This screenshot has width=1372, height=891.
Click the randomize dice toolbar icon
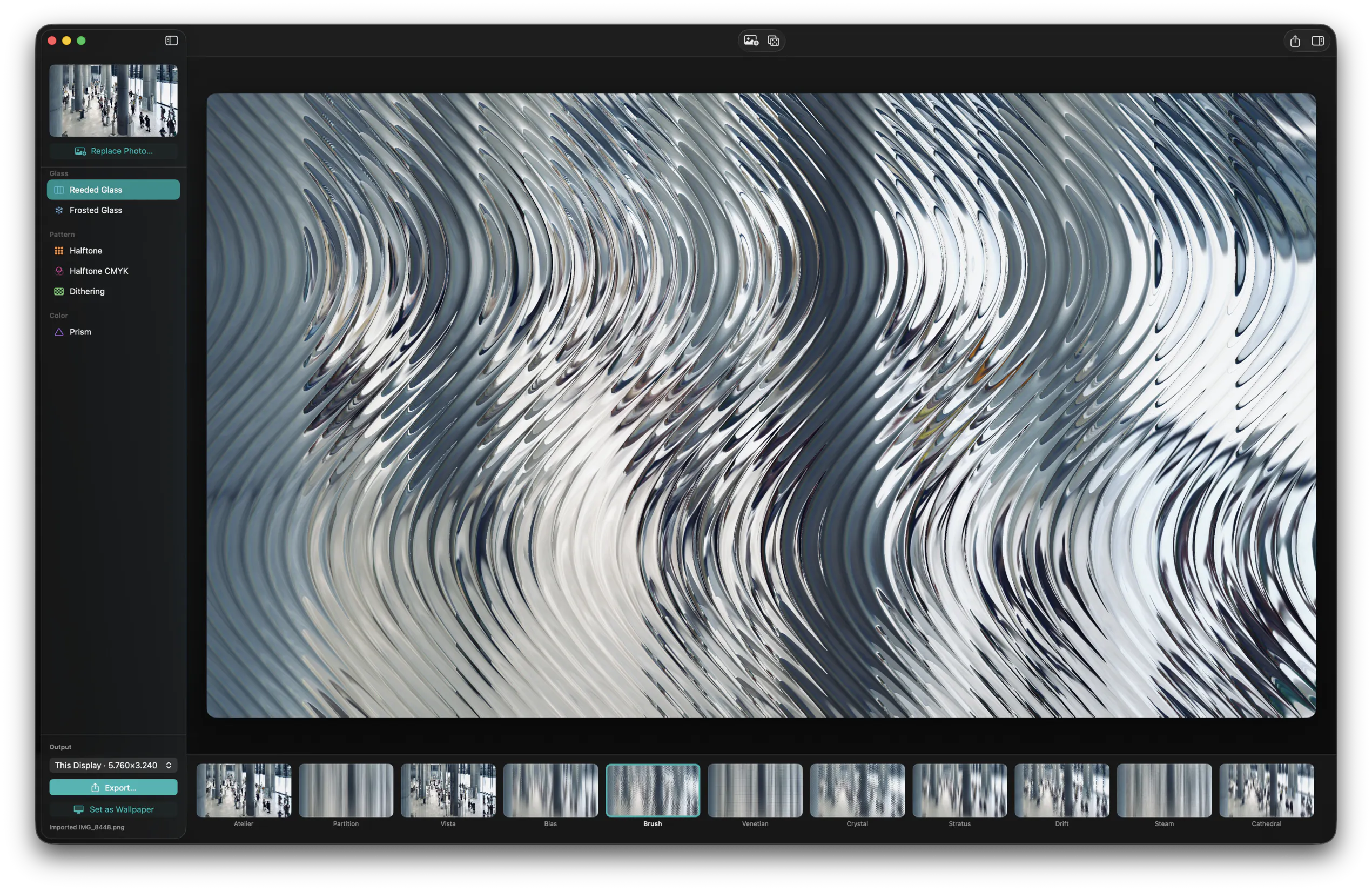[x=773, y=41]
